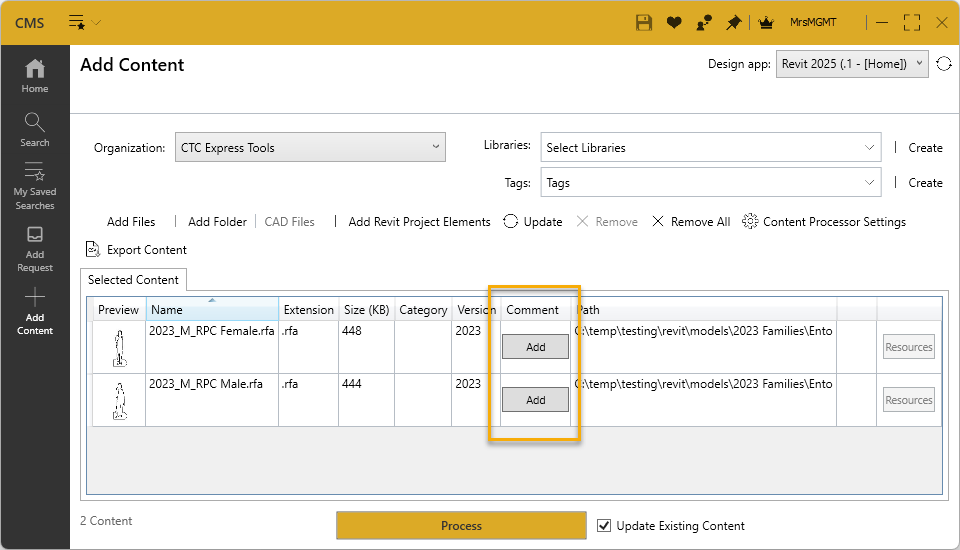Open Search from the sidebar
Viewport: 960px width, 550px height.
(35, 130)
